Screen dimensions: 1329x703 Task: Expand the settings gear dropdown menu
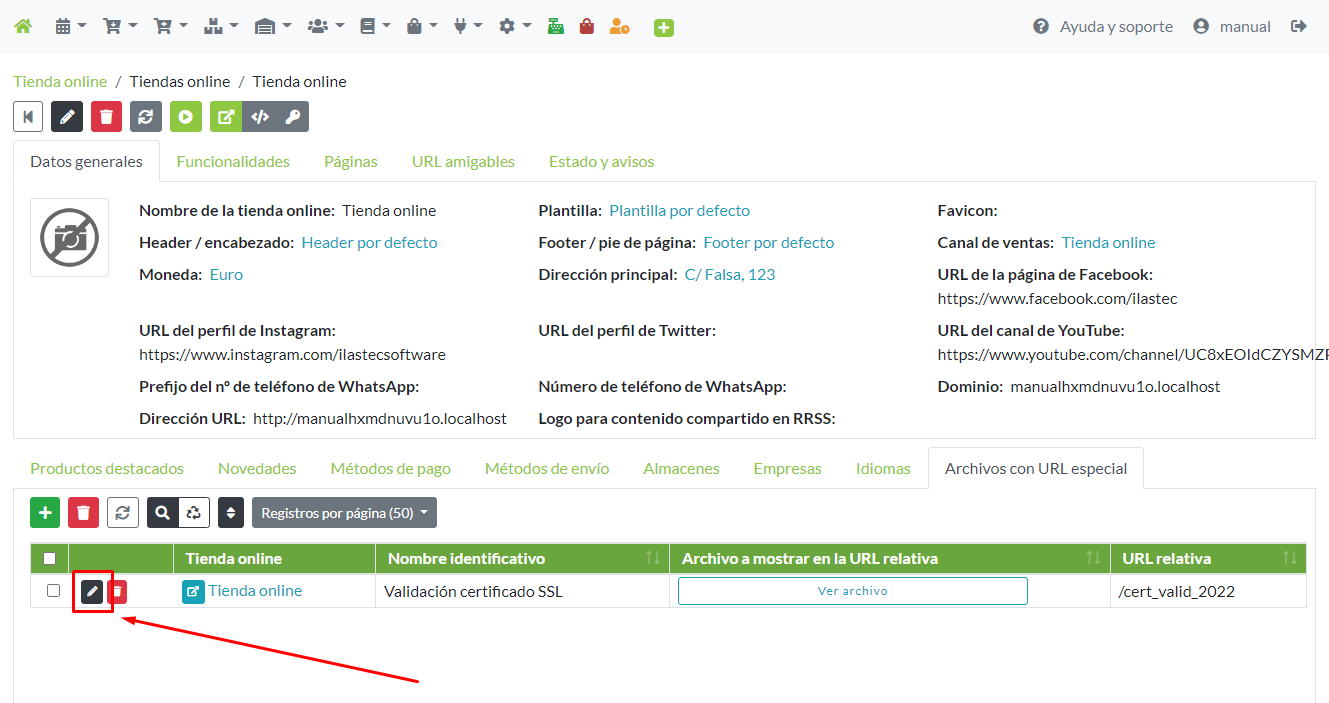pos(513,26)
